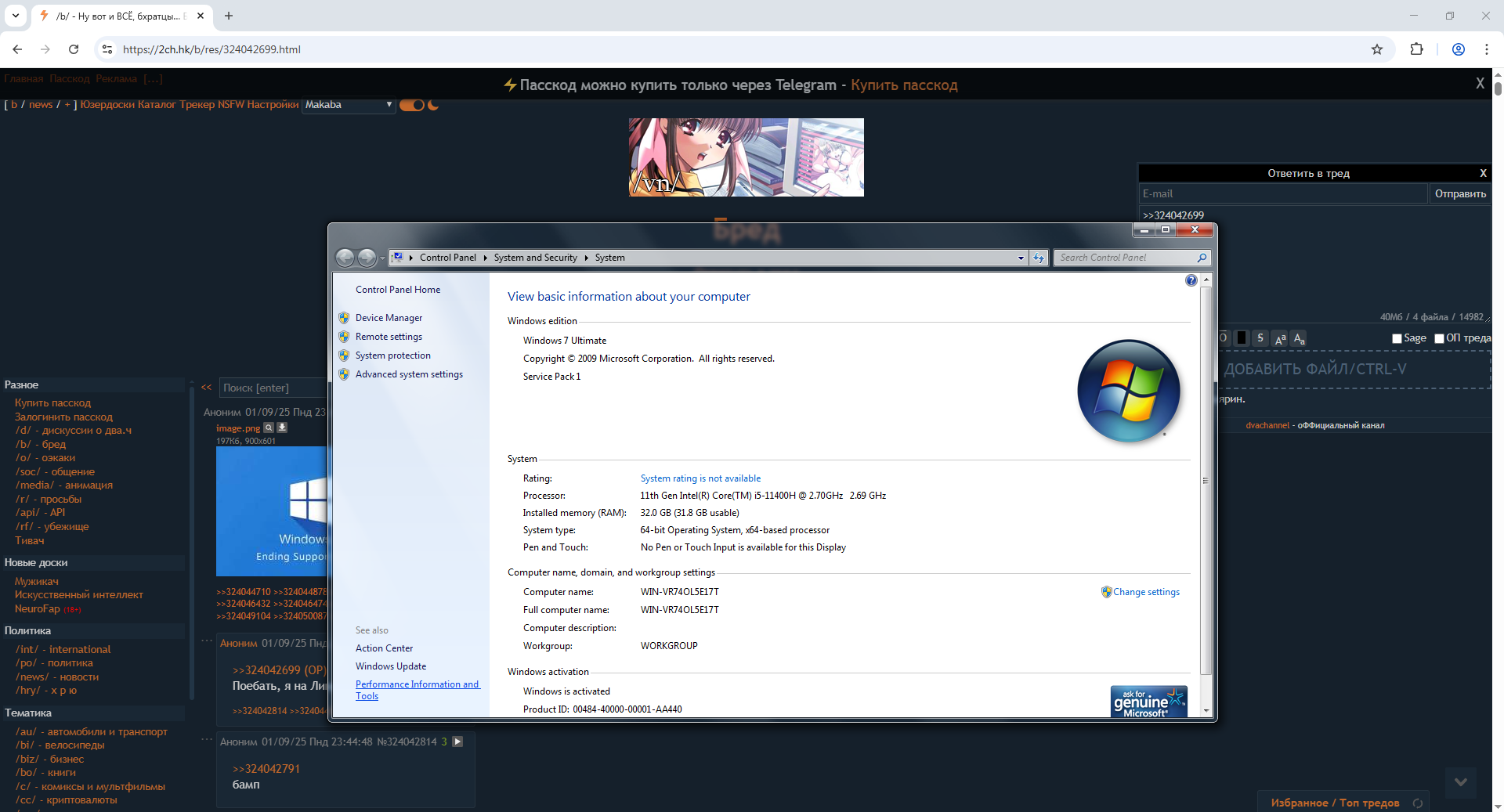Click System rating is not available link
The width and height of the screenshot is (1504, 812).
coord(700,478)
